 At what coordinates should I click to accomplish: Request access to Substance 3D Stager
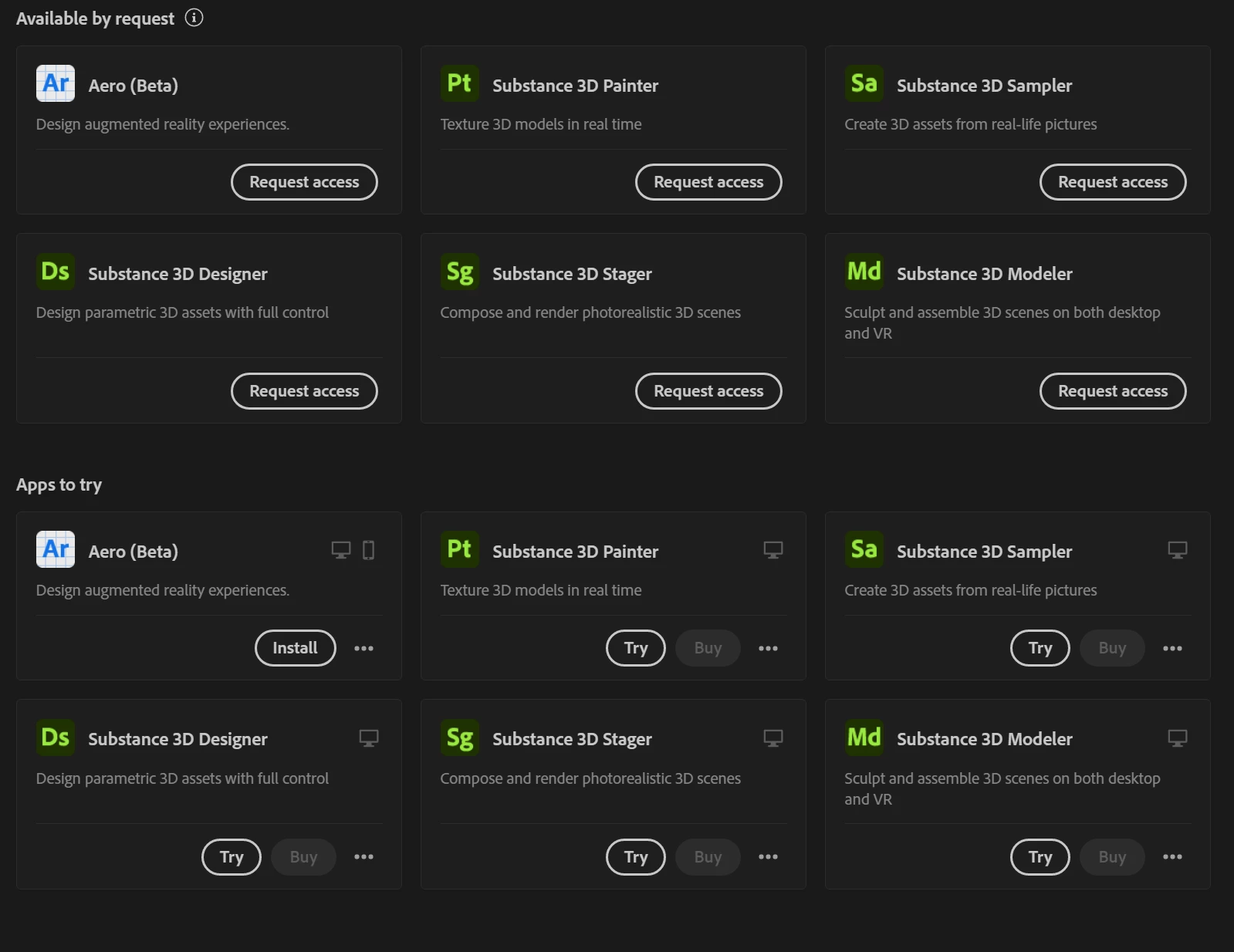coord(708,391)
